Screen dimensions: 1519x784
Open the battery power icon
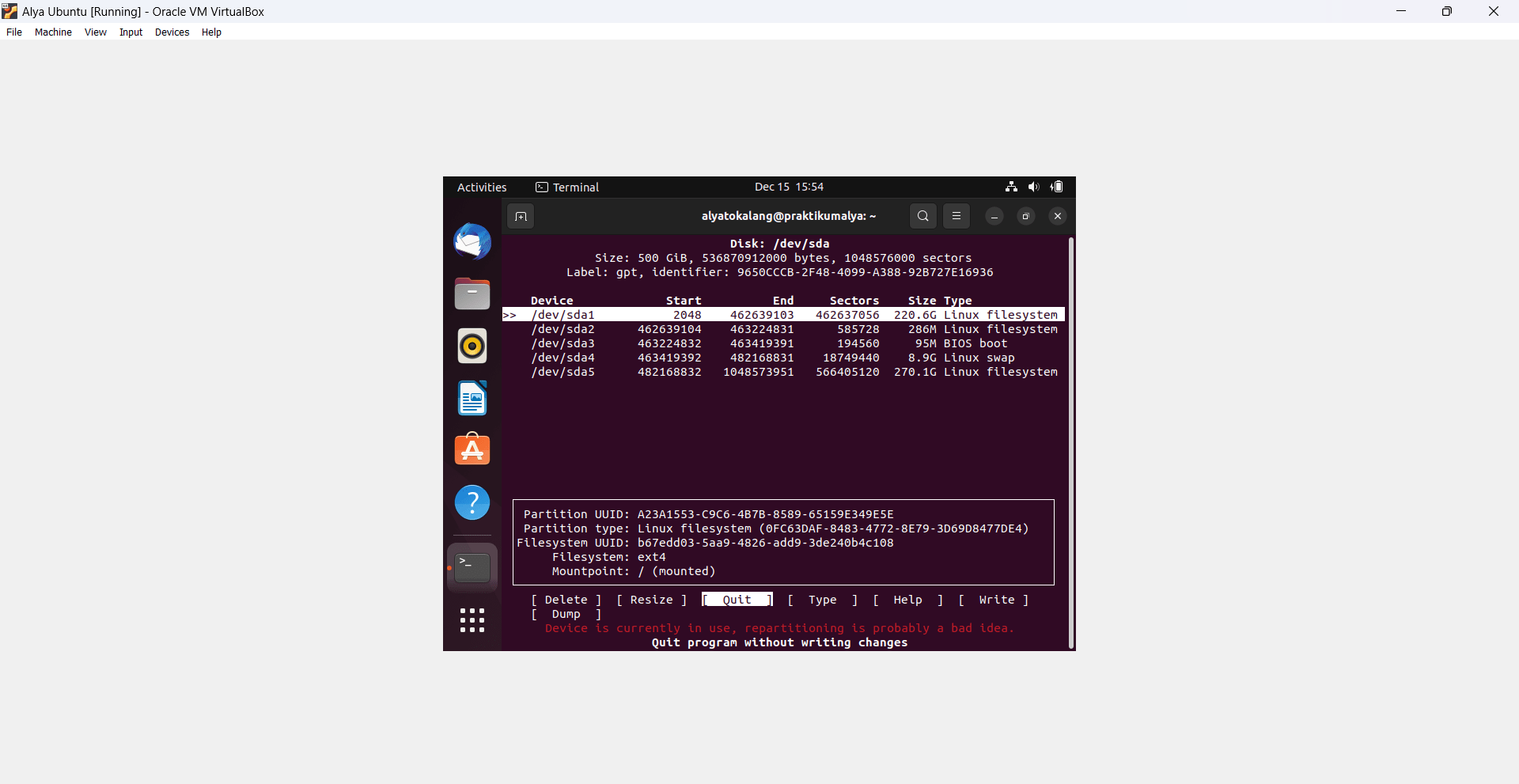point(1057,187)
